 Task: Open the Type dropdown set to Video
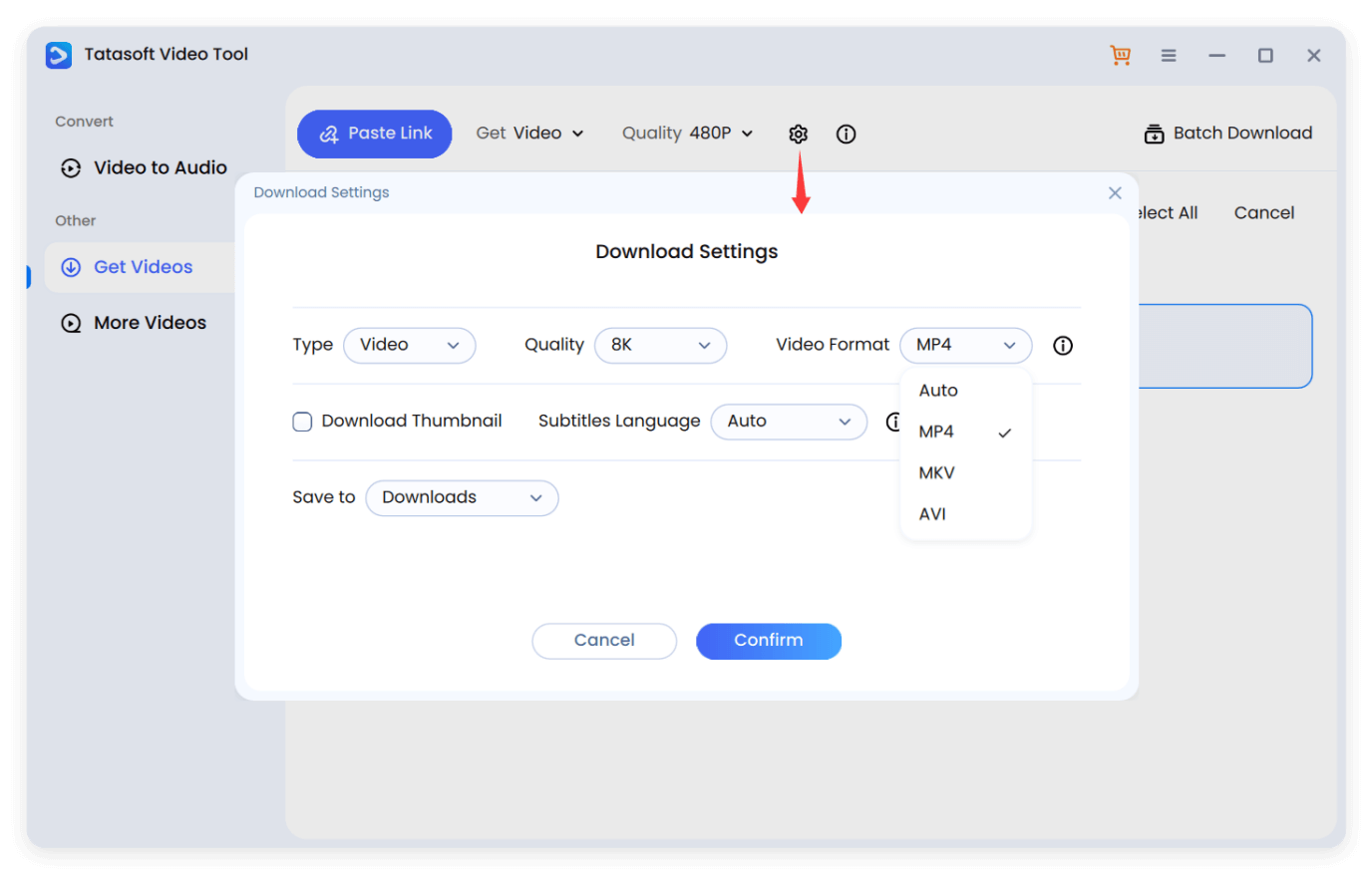pyautogui.click(x=409, y=345)
